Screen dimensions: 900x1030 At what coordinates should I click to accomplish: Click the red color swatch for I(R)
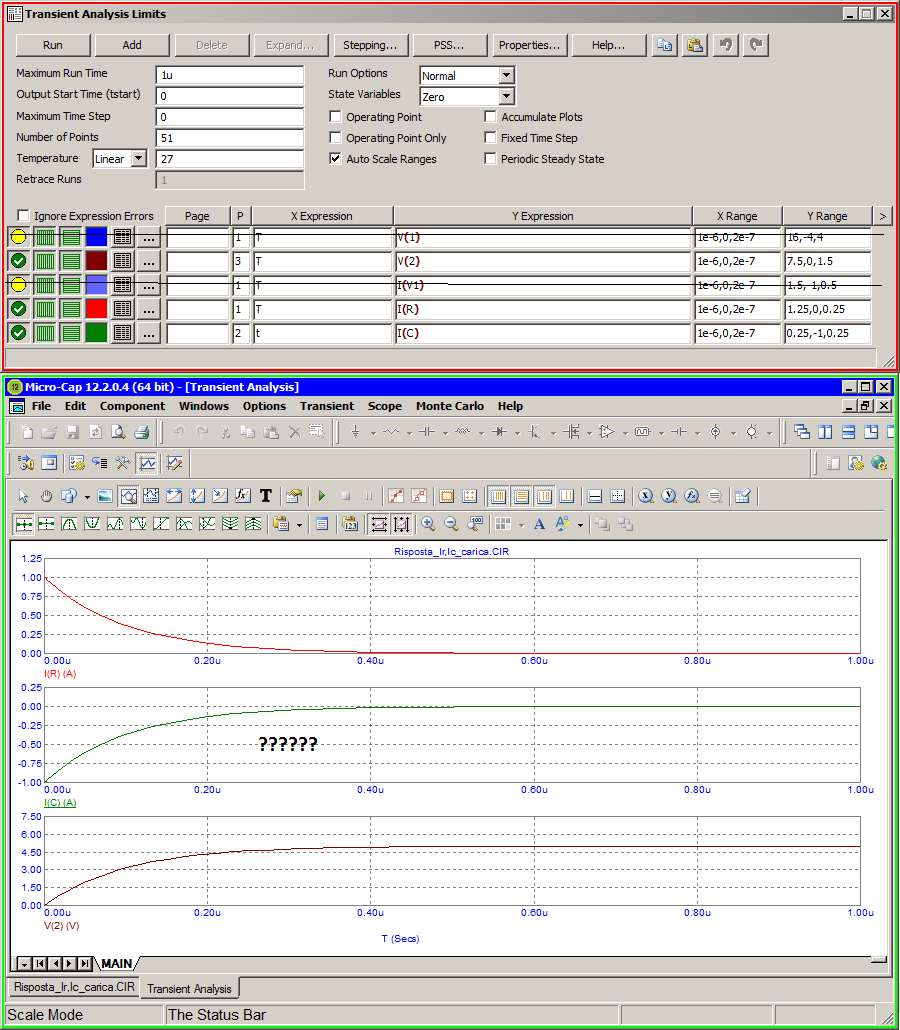click(96, 309)
